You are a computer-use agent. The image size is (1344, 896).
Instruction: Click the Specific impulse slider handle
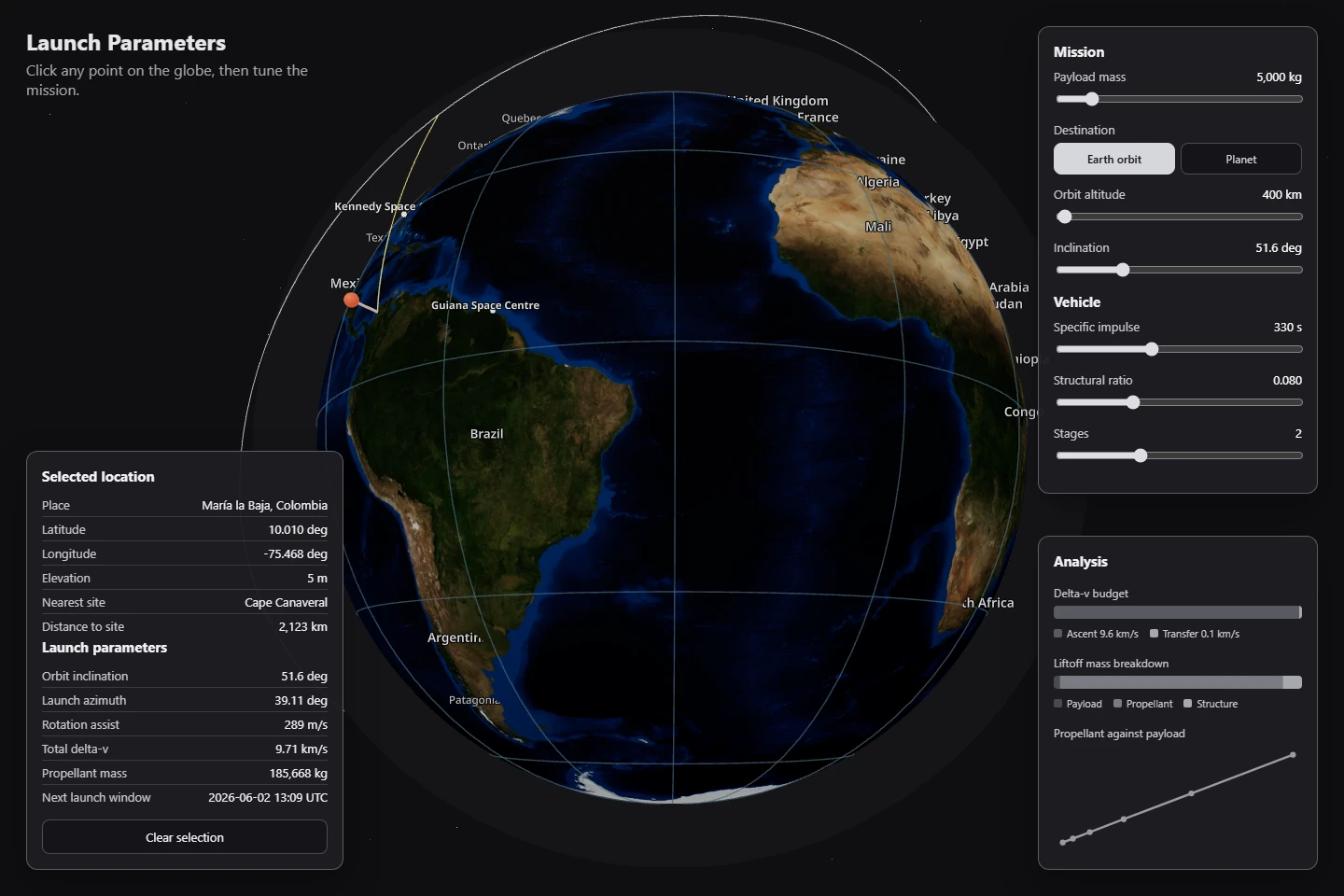click(1152, 349)
